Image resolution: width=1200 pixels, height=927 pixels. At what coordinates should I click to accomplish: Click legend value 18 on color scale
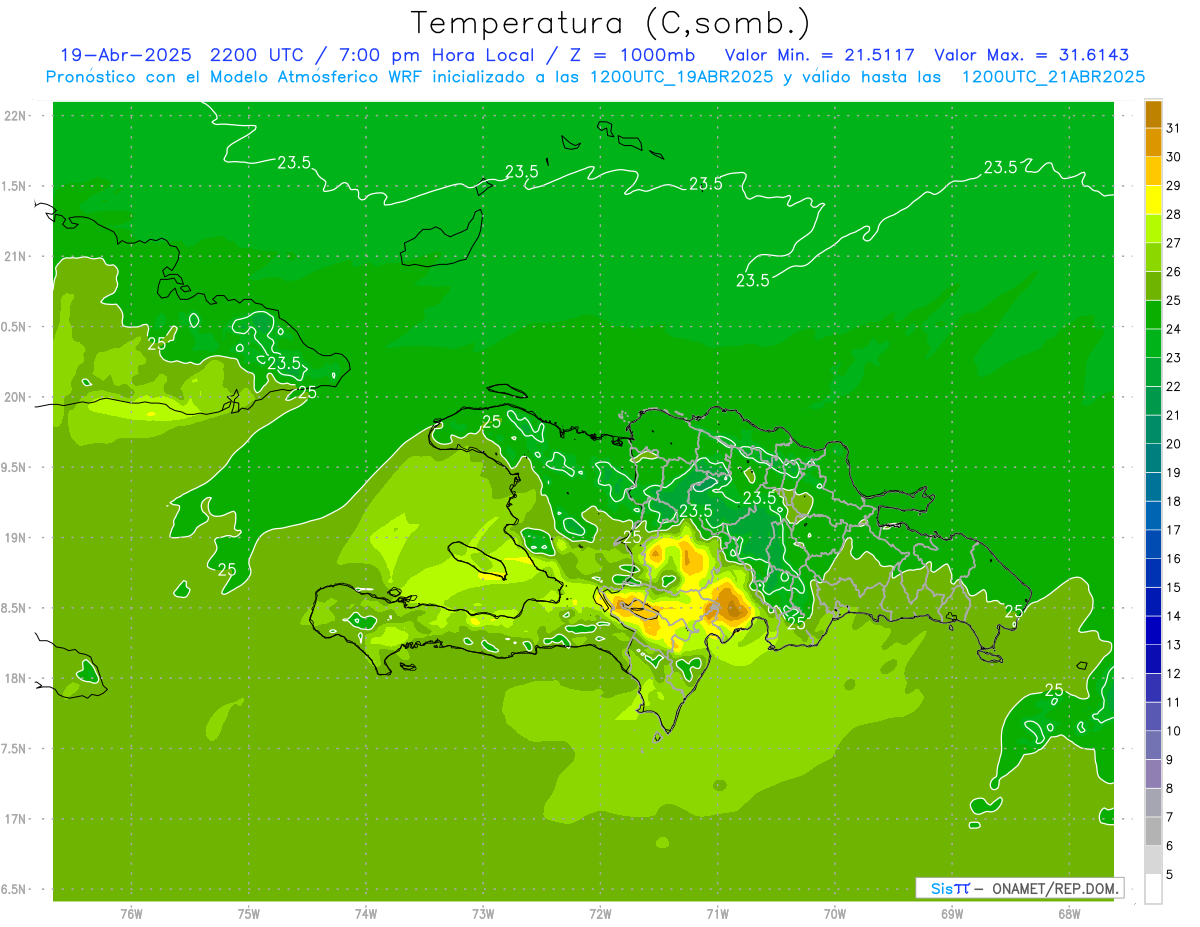click(1173, 501)
